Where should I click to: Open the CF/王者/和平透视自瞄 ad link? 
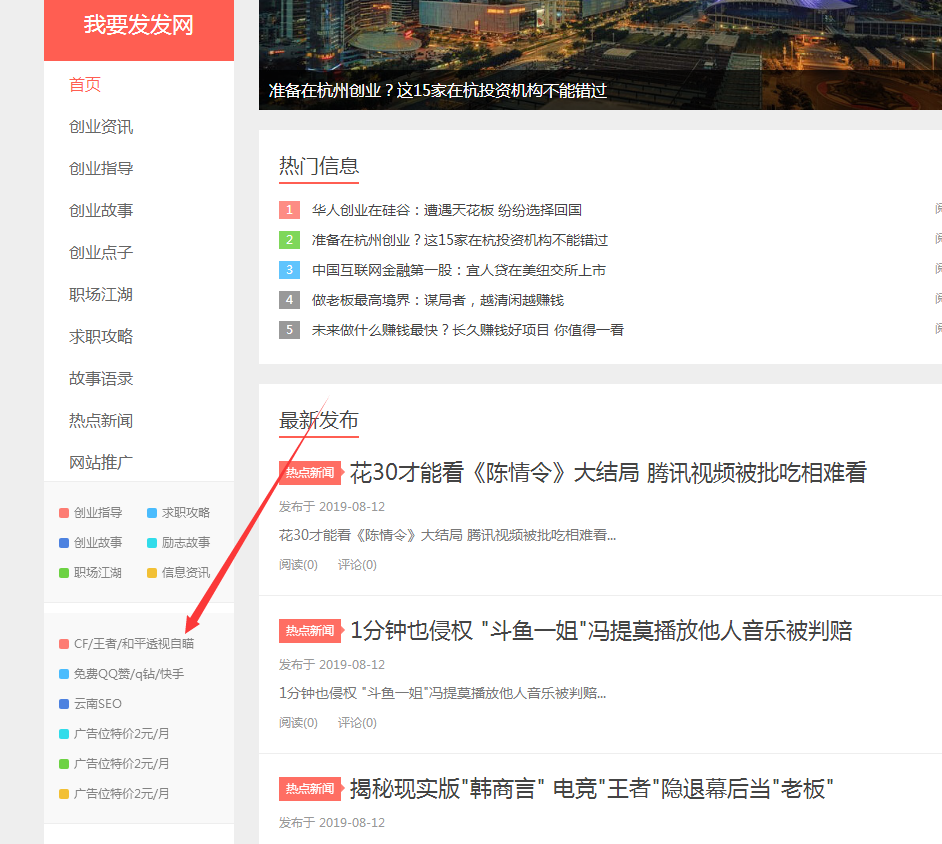click(x=133, y=644)
